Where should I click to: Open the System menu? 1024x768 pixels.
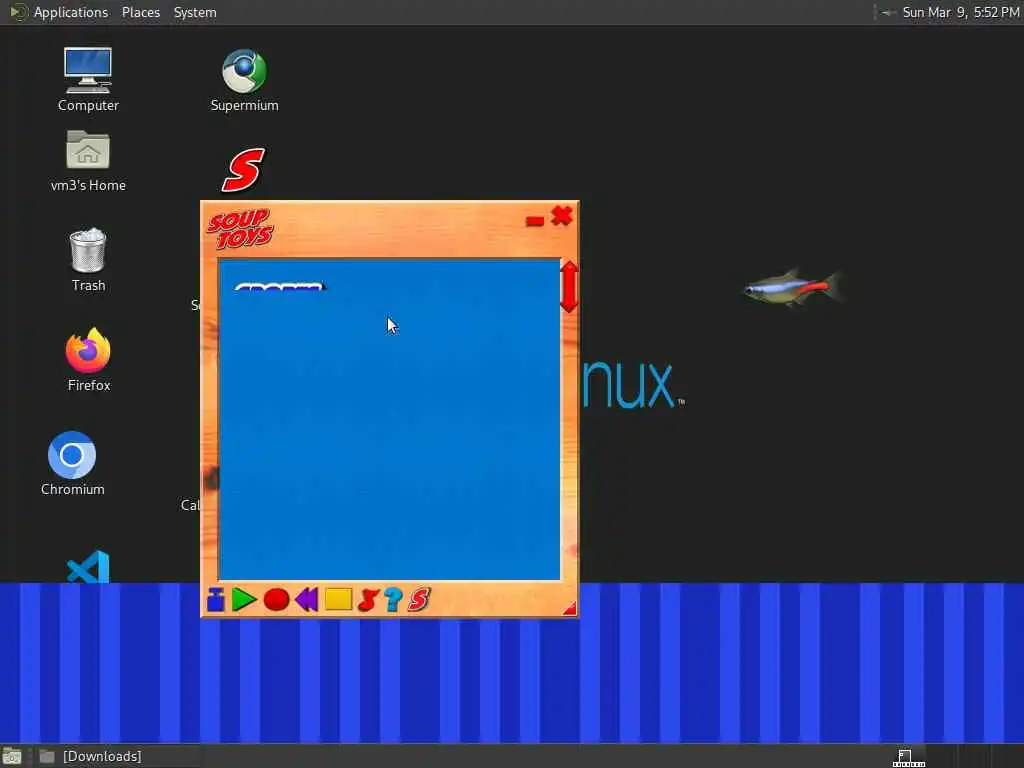pos(195,12)
